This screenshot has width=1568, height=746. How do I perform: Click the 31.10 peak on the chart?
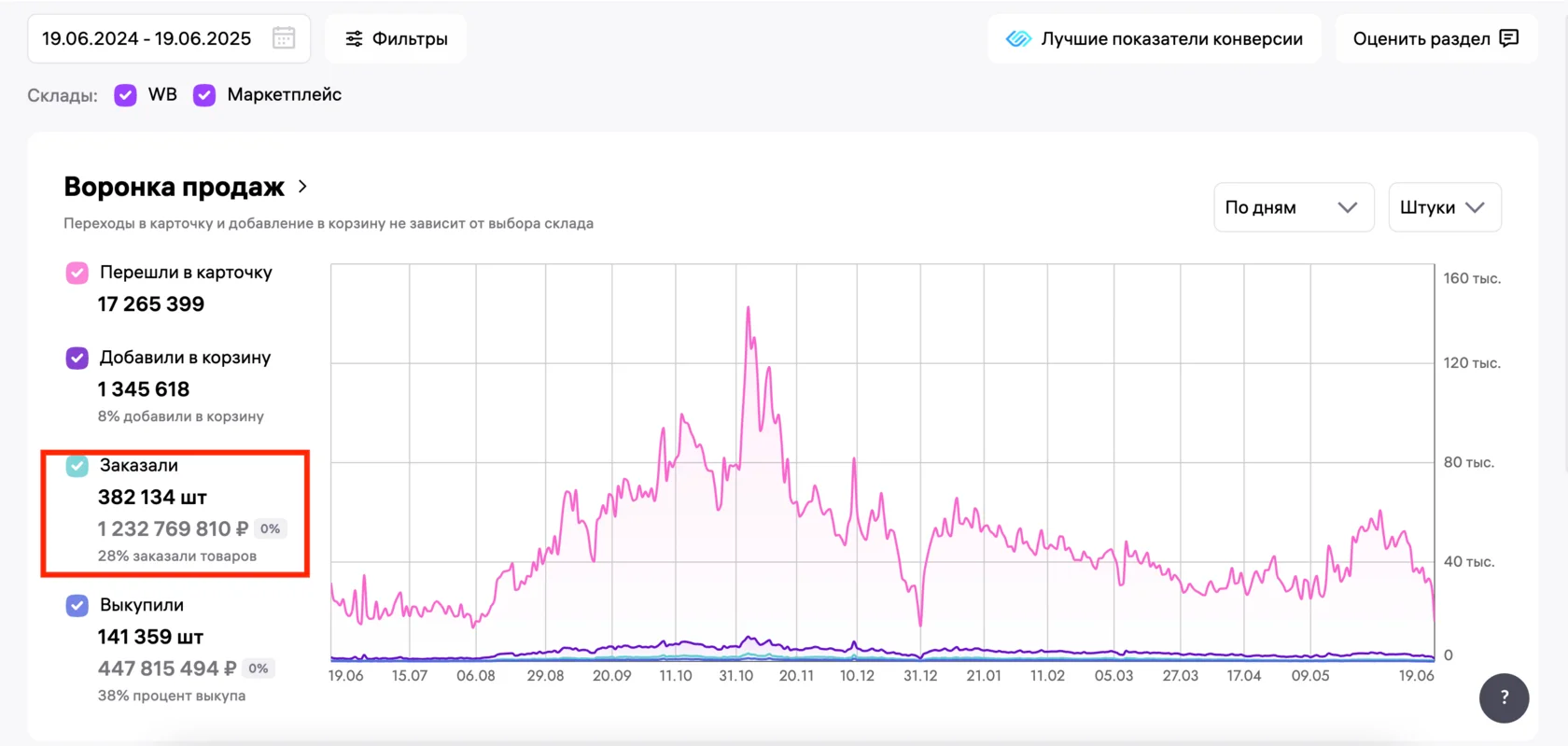coord(749,309)
